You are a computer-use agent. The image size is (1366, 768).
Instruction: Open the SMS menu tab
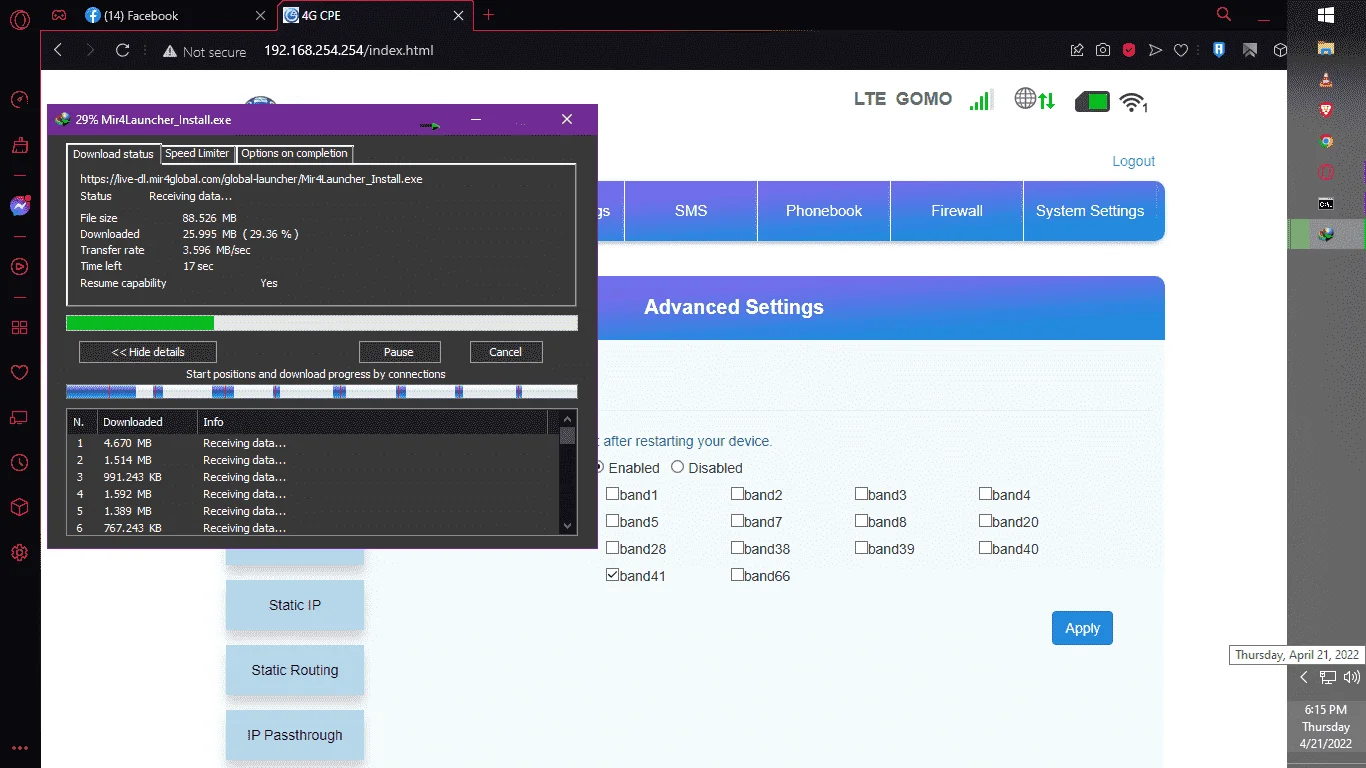[x=691, y=211]
